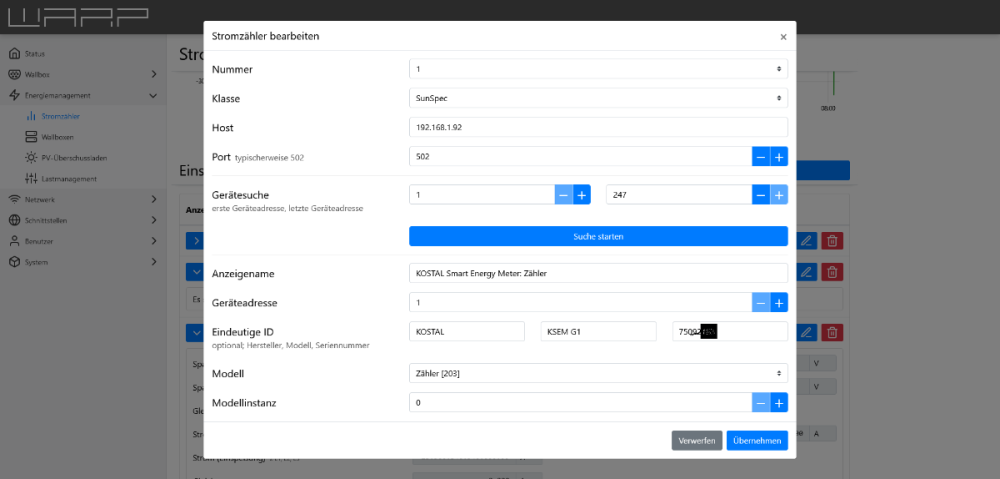Increase first Gerätesuche address with plus
The height and width of the screenshot is (479, 1000).
click(582, 195)
